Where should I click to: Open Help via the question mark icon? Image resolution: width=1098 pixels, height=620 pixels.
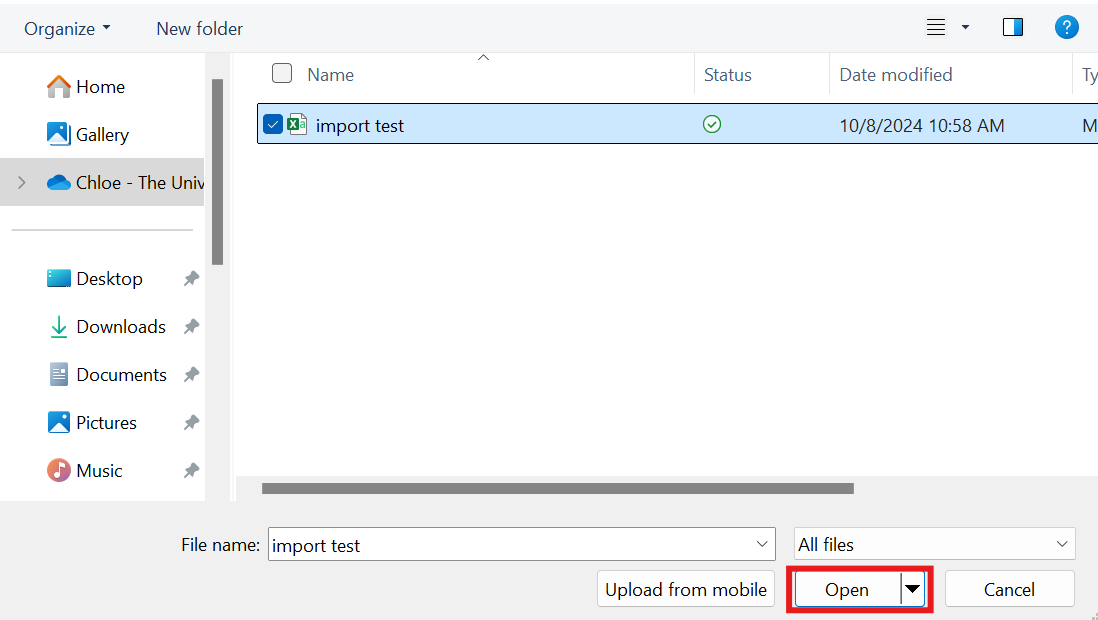(x=1067, y=27)
